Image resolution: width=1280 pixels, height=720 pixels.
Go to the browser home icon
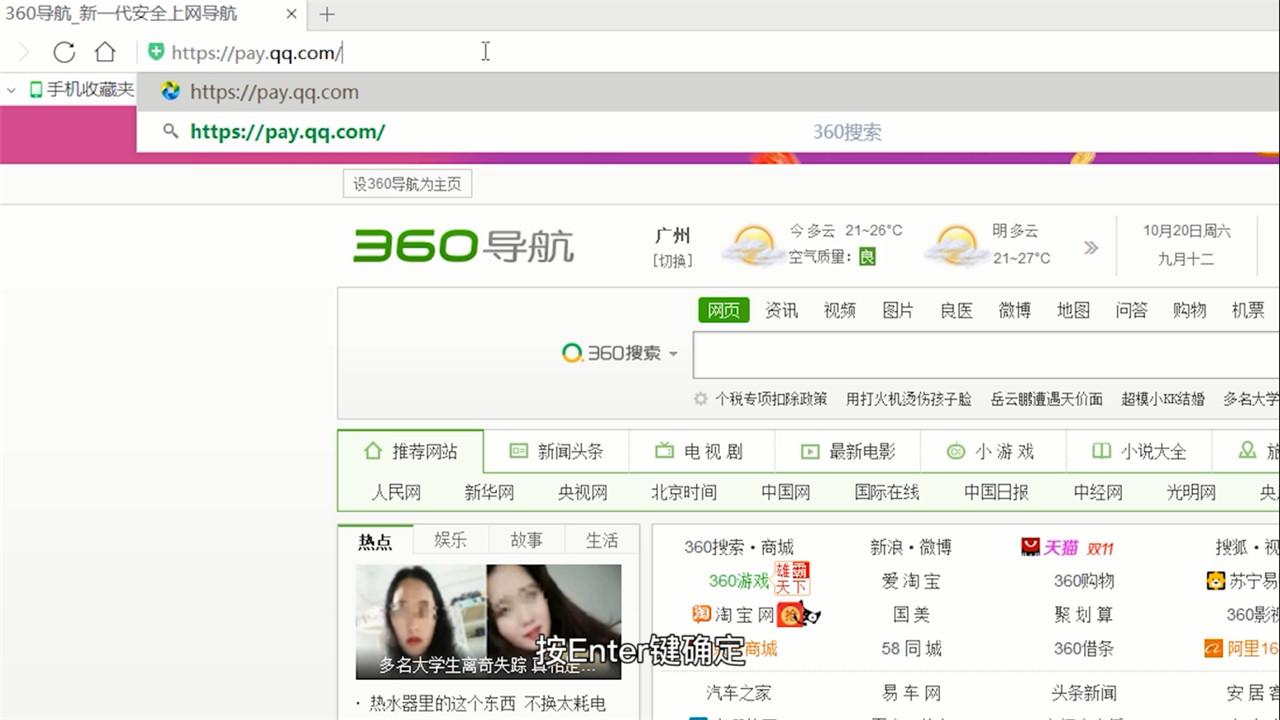105,52
